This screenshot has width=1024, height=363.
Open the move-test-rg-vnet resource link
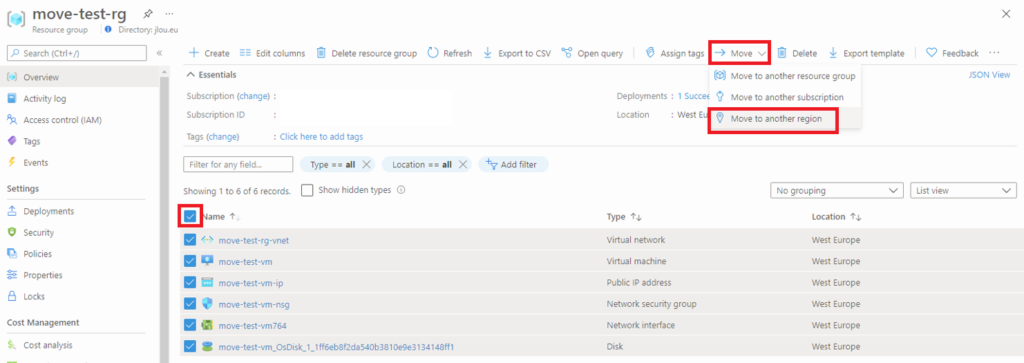[x=253, y=240]
